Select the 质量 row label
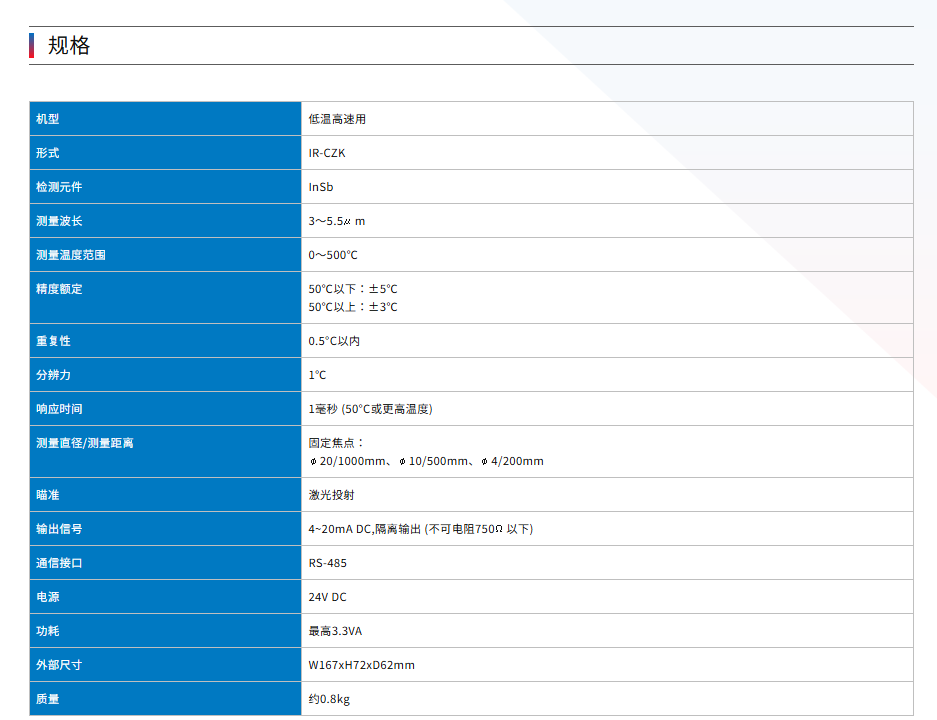The width and height of the screenshot is (937, 720). [47, 700]
